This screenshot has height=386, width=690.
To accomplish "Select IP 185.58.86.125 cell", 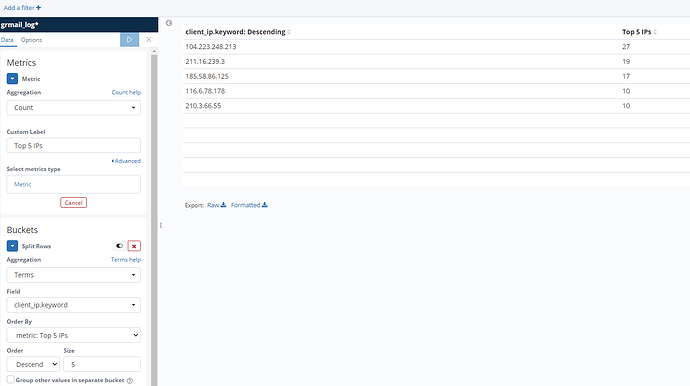I will point(207,76).
